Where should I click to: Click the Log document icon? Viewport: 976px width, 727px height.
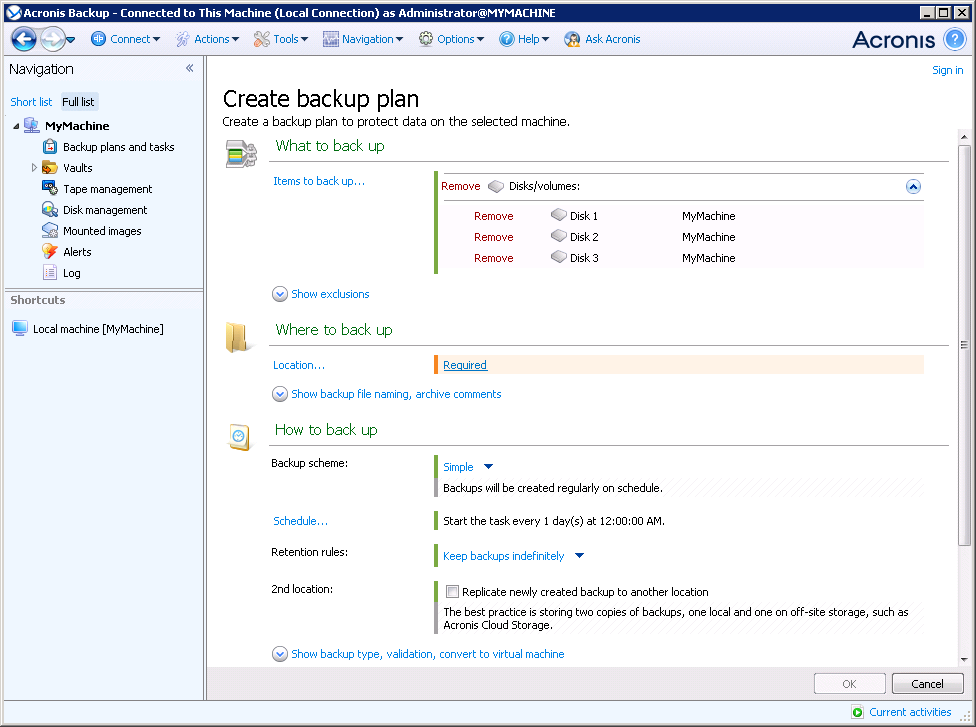tap(50, 273)
